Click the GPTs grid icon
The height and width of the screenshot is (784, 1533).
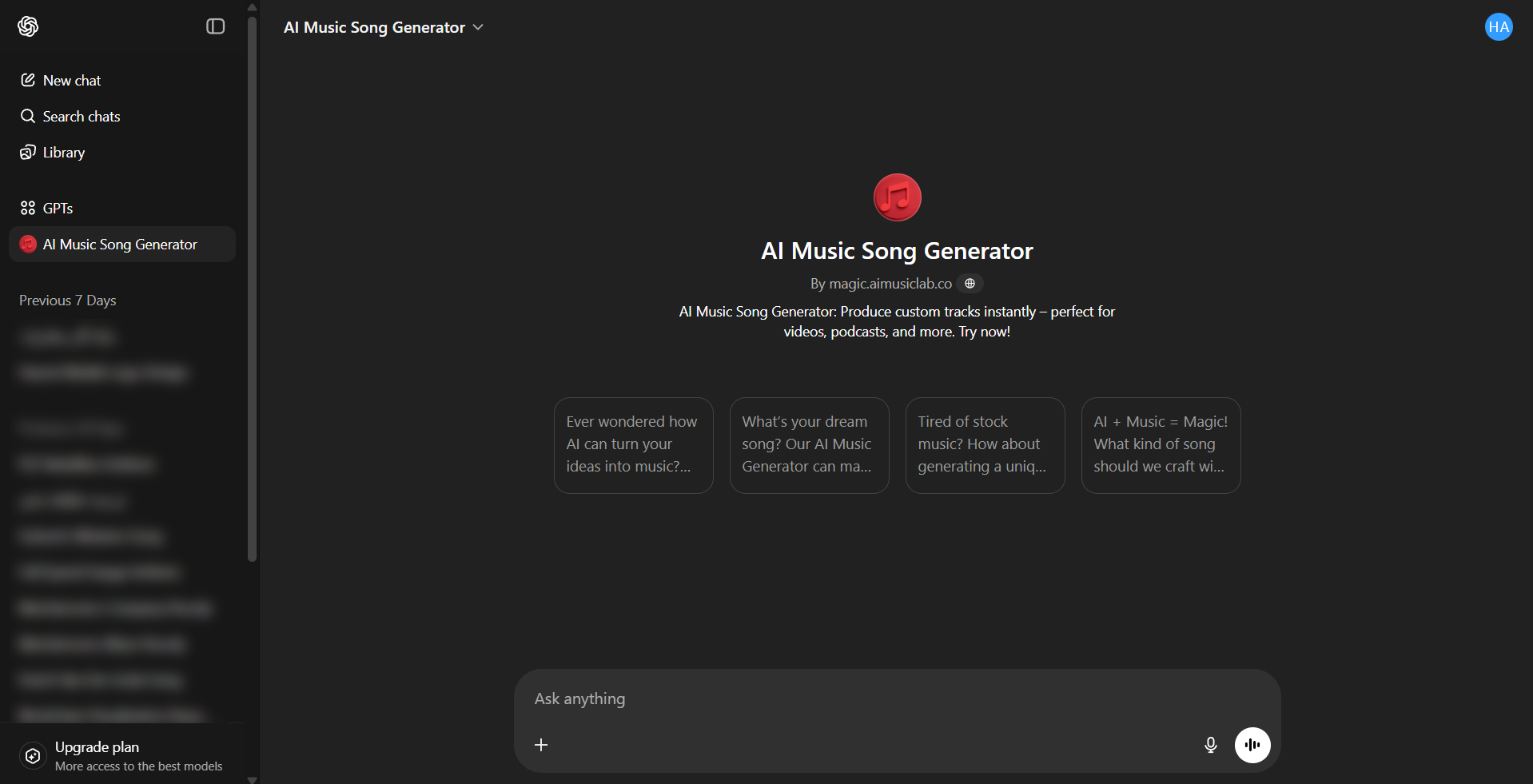(x=28, y=208)
